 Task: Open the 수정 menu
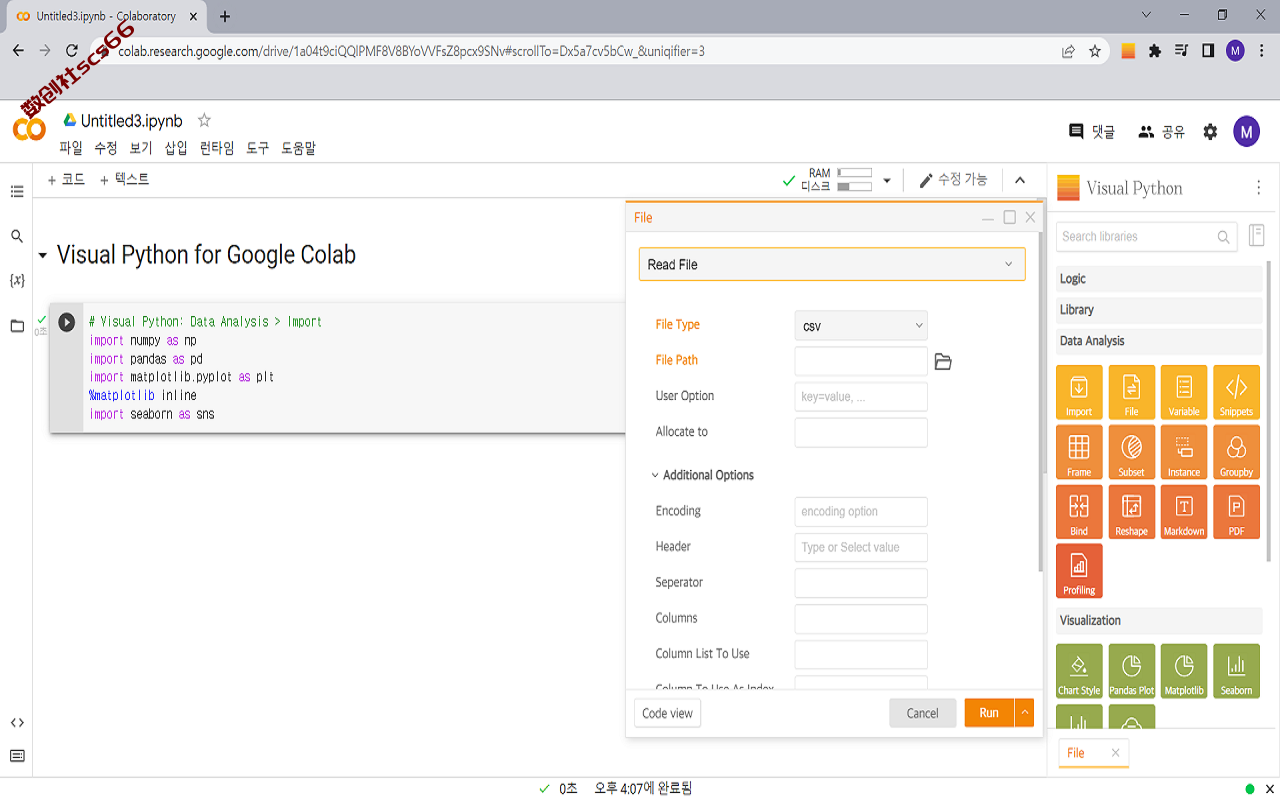(x=106, y=148)
